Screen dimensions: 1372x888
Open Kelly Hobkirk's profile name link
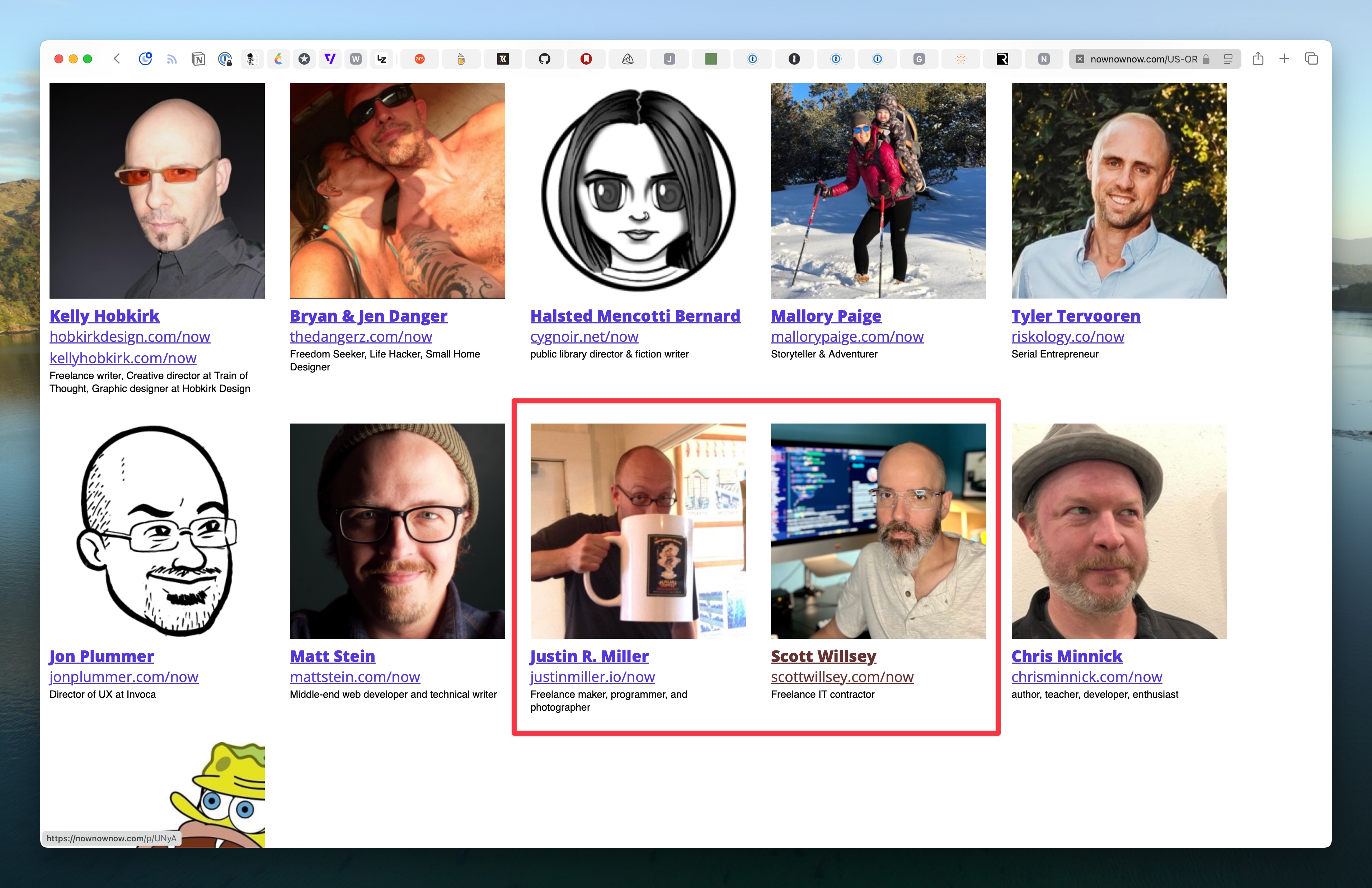point(104,316)
